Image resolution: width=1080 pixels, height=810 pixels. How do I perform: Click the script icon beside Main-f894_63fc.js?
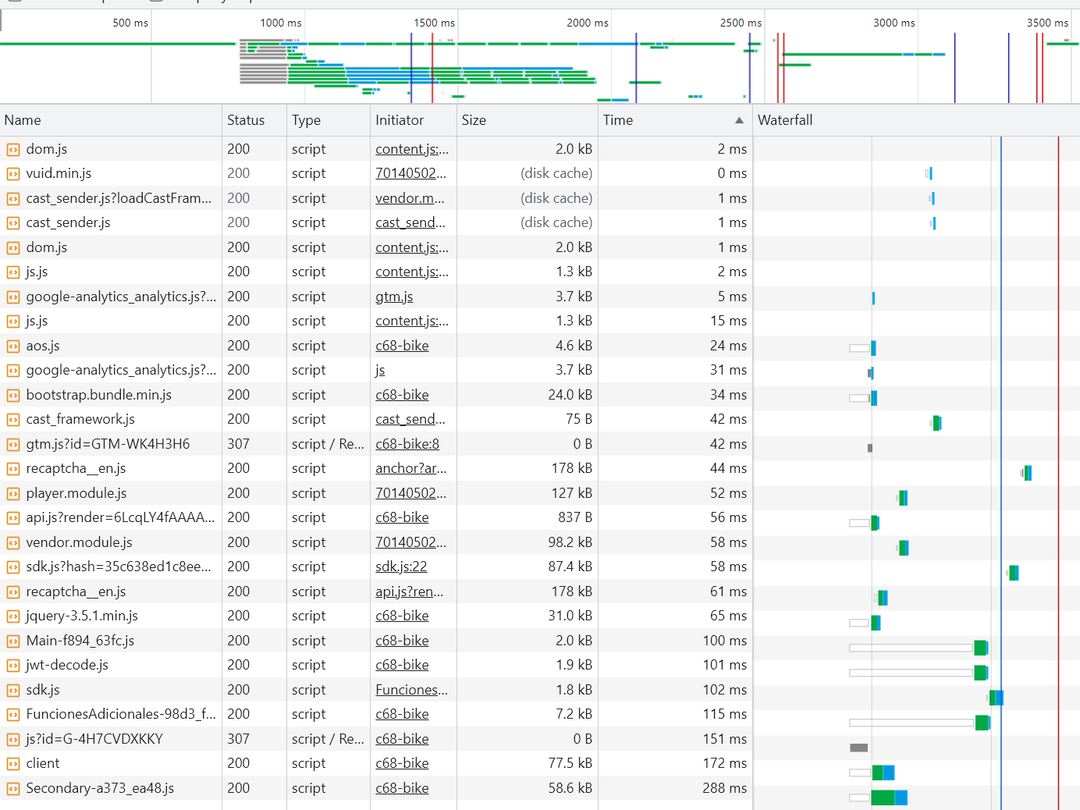(13, 641)
